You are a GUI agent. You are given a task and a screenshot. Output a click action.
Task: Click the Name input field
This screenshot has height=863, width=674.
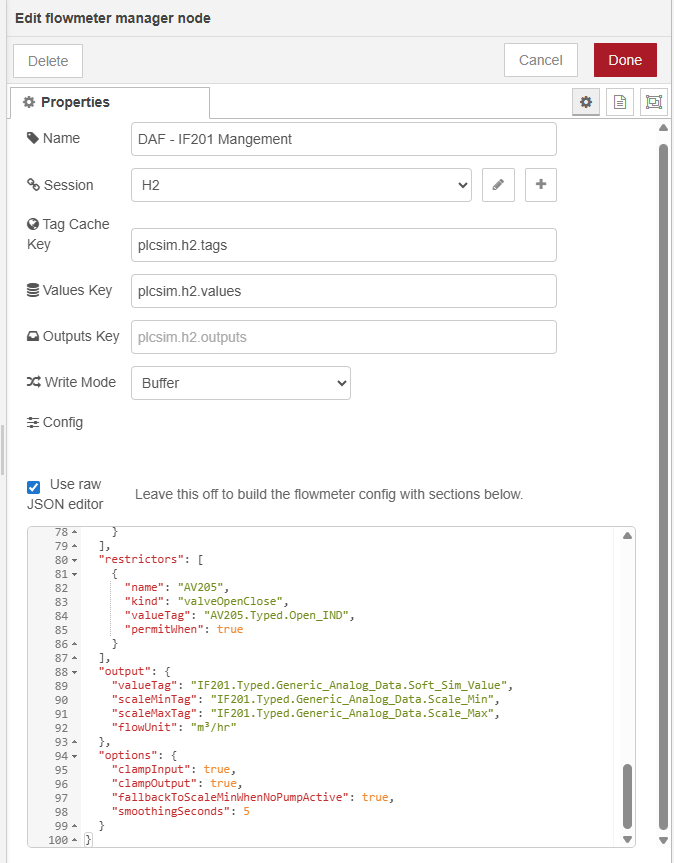pyautogui.click(x=344, y=139)
